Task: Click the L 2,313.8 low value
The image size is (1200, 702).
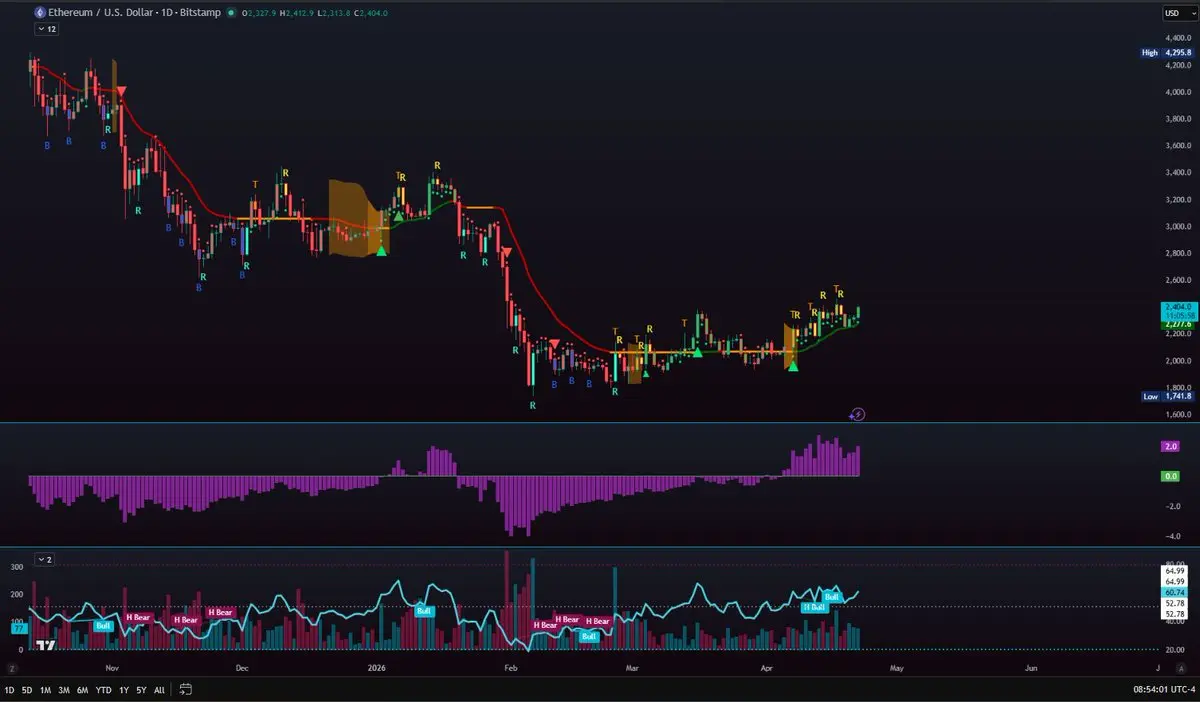Action: pyautogui.click(x=332, y=13)
